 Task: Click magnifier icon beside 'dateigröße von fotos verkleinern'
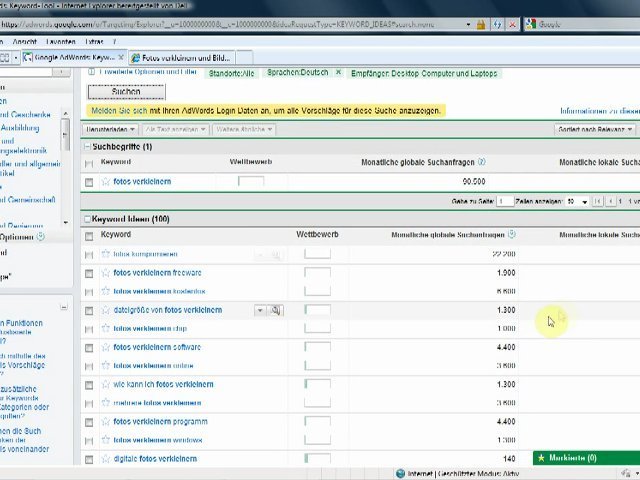click(x=276, y=310)
